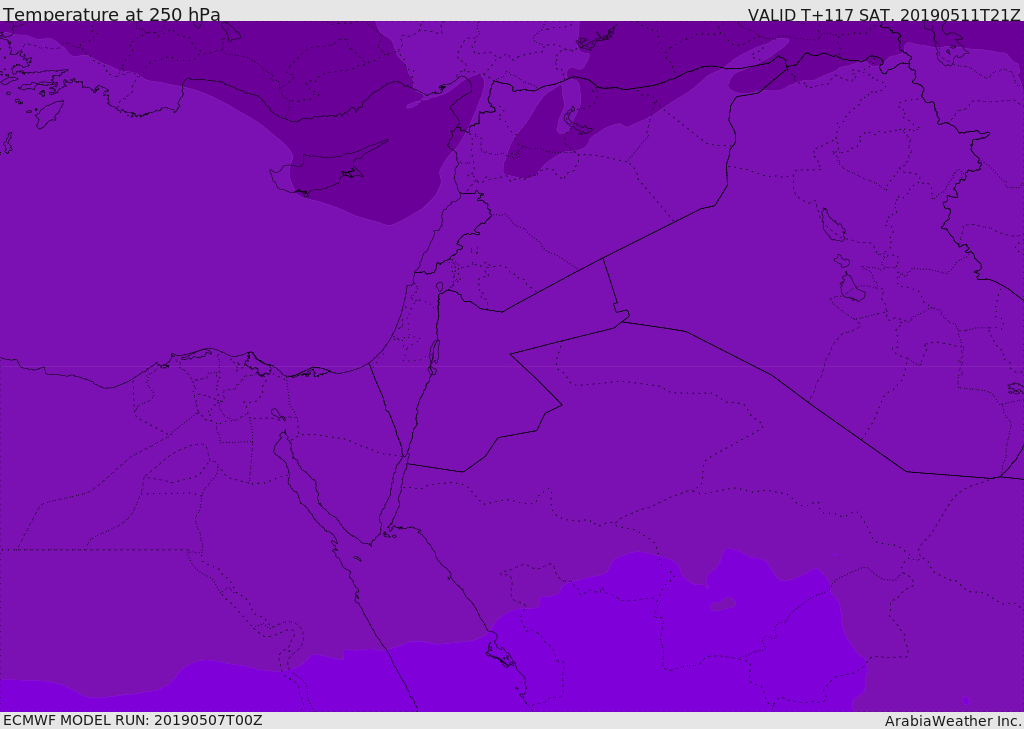Click the 'Temperature at 250 hPa' title text
The image size is (1024, 729).
pyautogui.click(x=112, y=14)
